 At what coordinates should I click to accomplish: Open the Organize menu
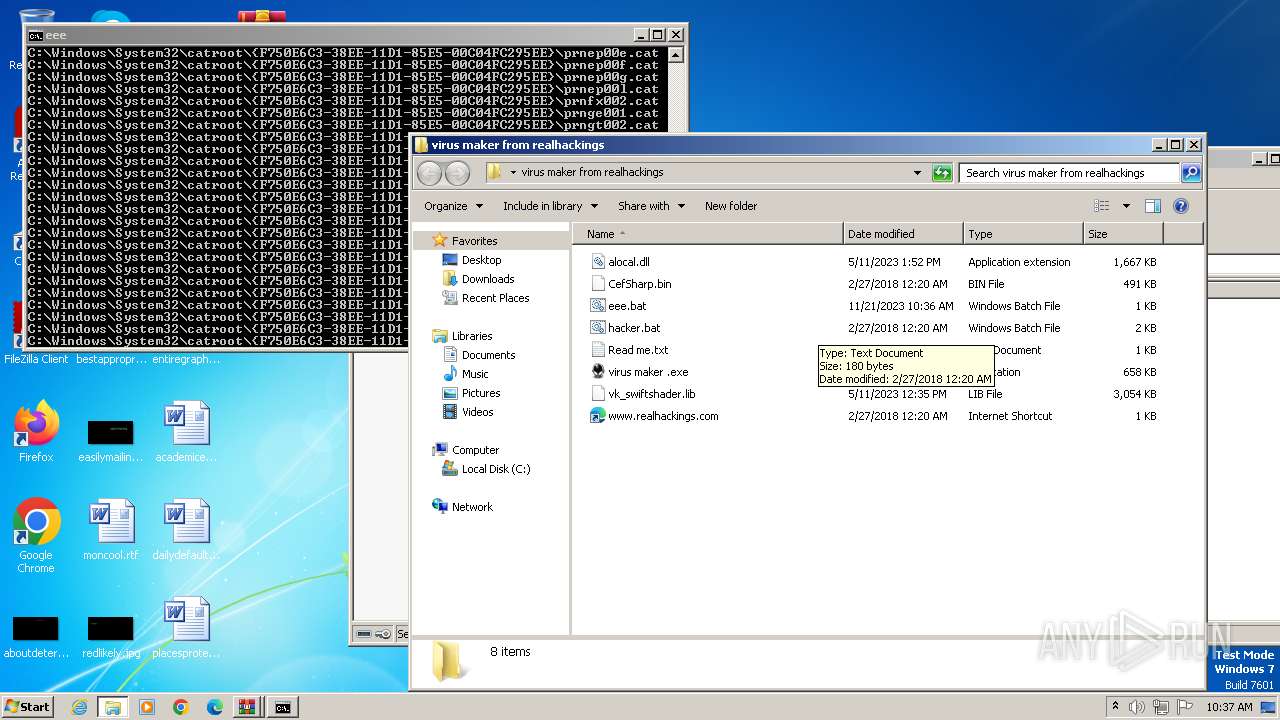454,206
